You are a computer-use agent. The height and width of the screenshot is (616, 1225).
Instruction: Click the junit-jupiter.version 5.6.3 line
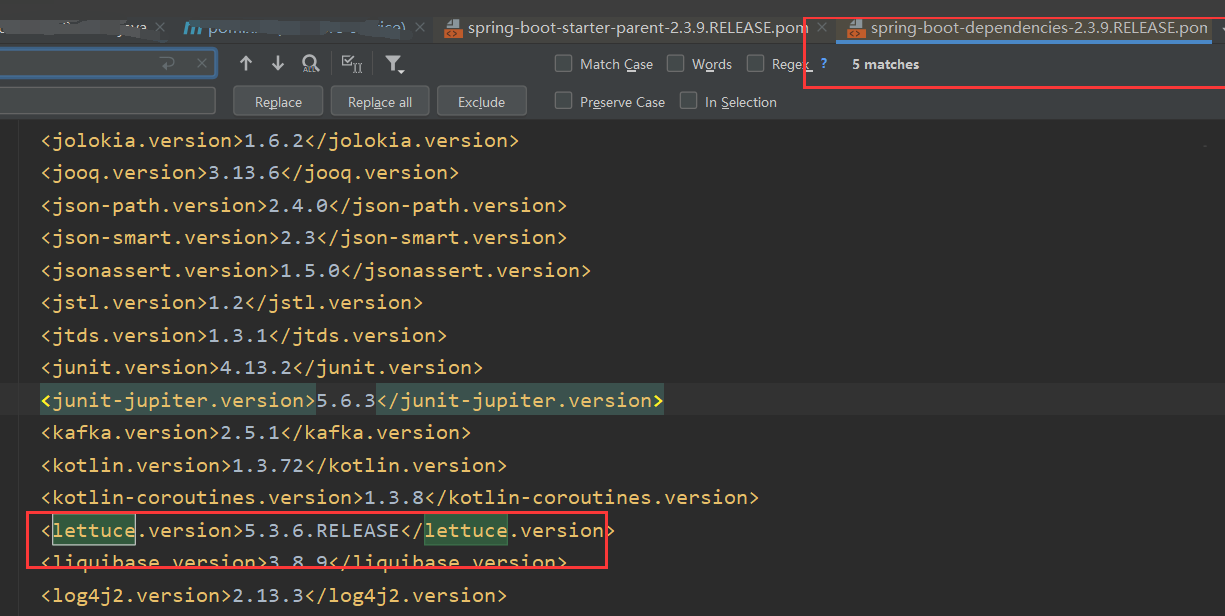coord(351,400)
